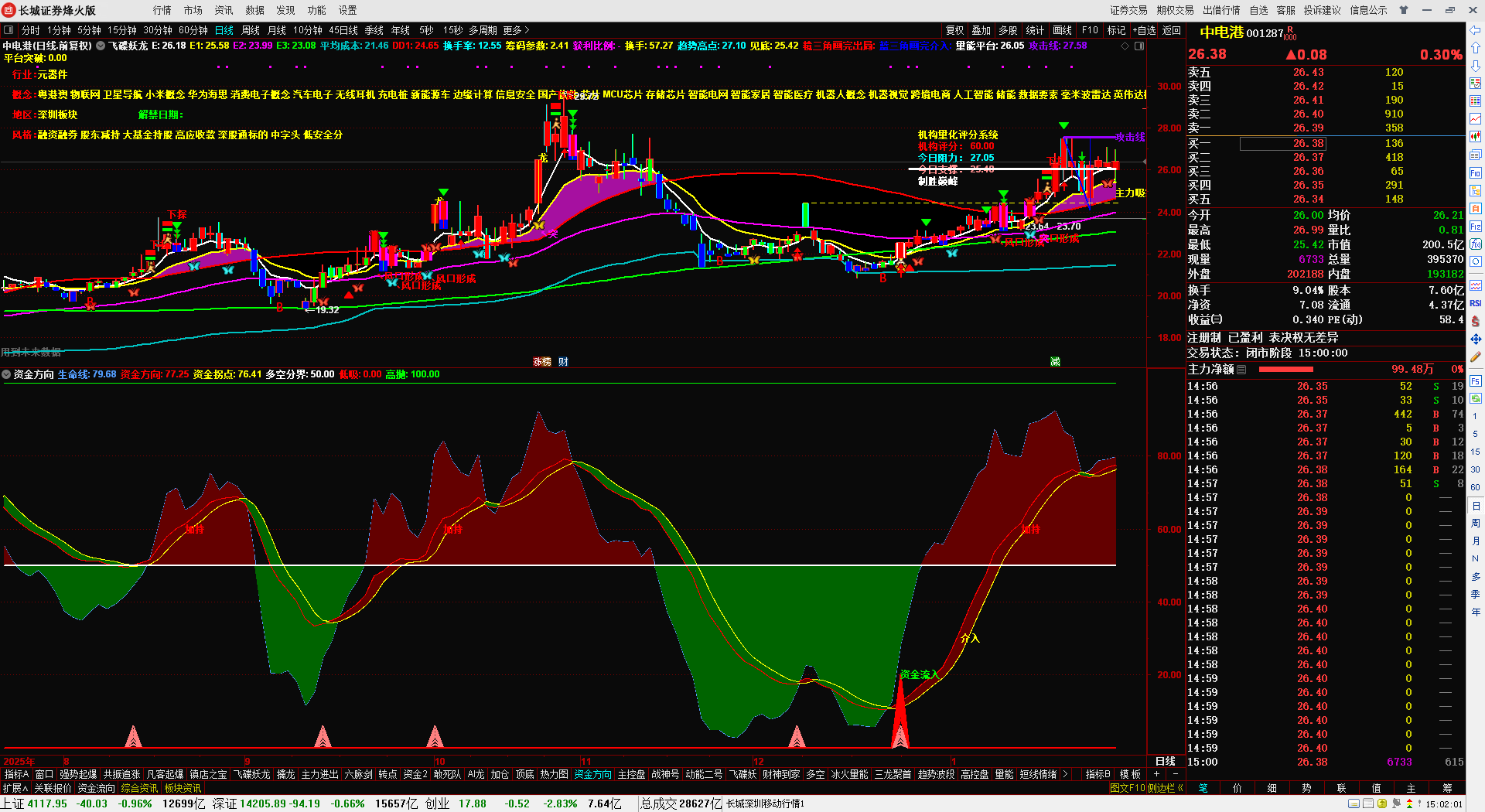The image size is (1485, 812).
Task: Switch to the 热力图 indicator tab
Action: (x=554, y=774)
